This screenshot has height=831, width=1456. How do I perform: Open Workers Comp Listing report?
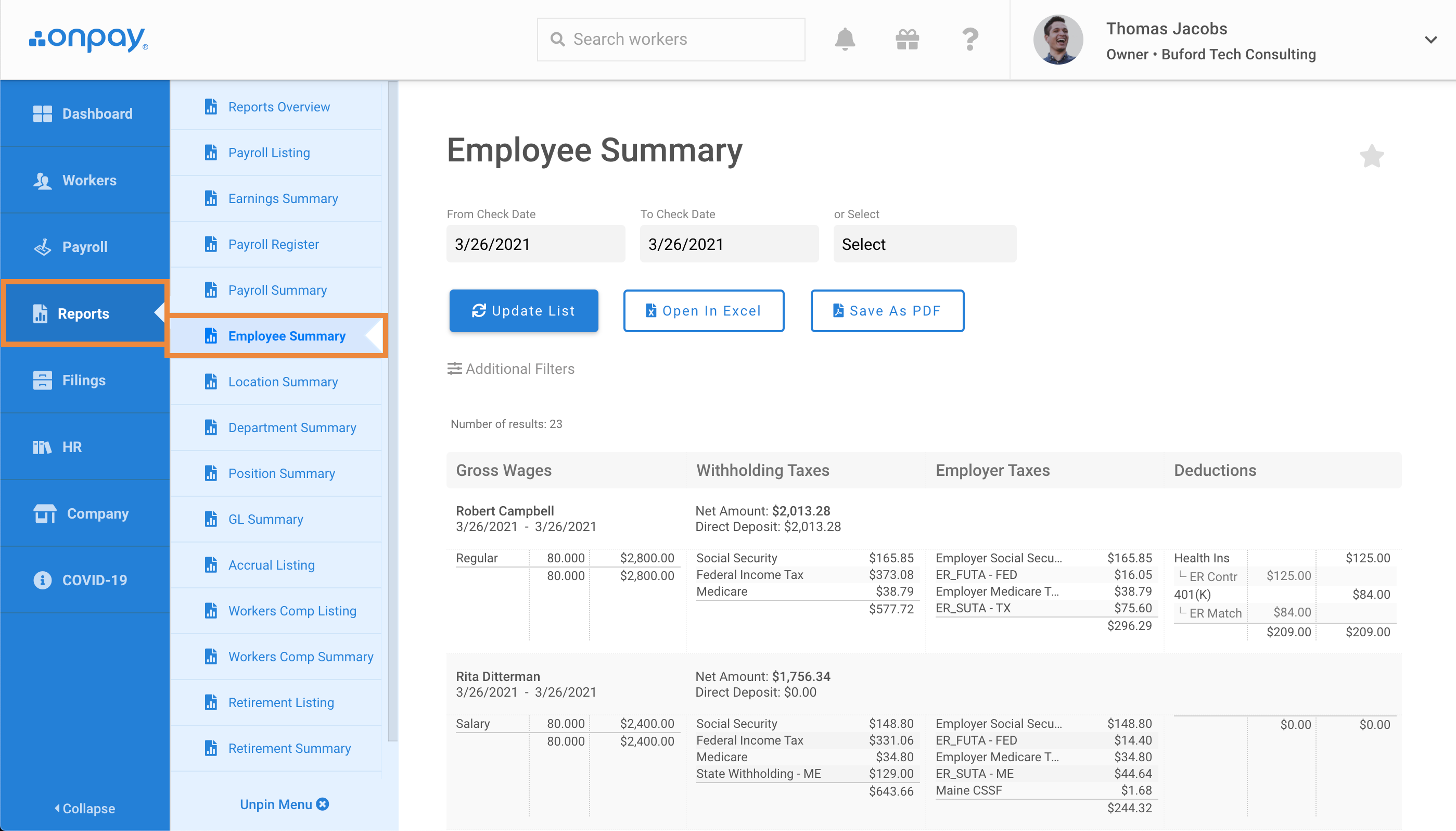click(x=276, y=611)
